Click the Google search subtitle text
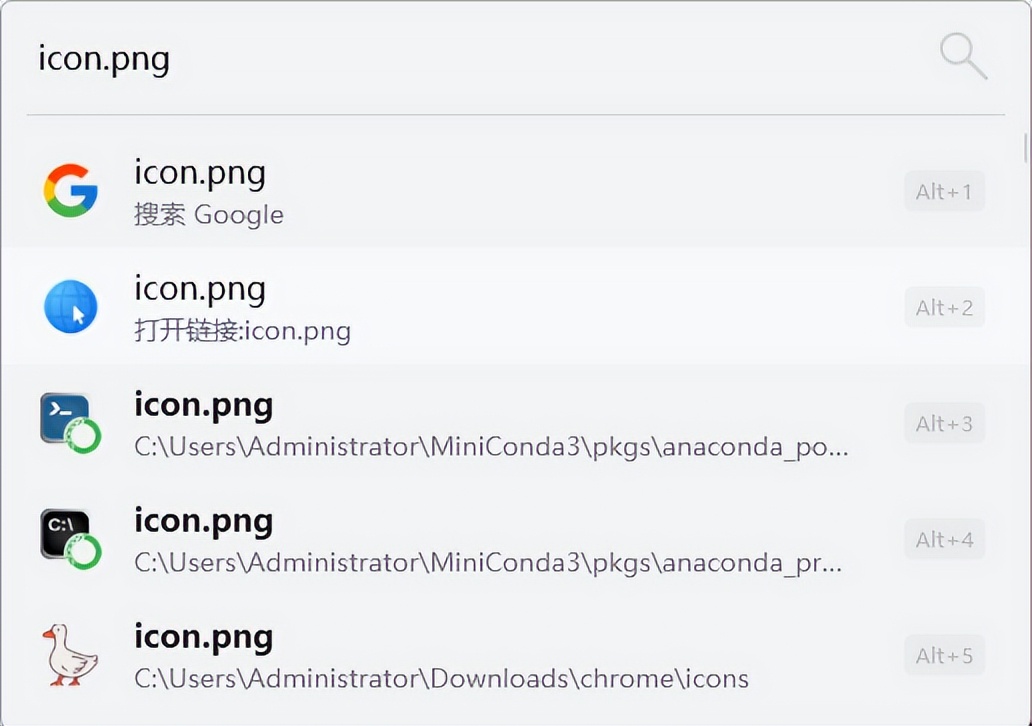 [209, 215]
